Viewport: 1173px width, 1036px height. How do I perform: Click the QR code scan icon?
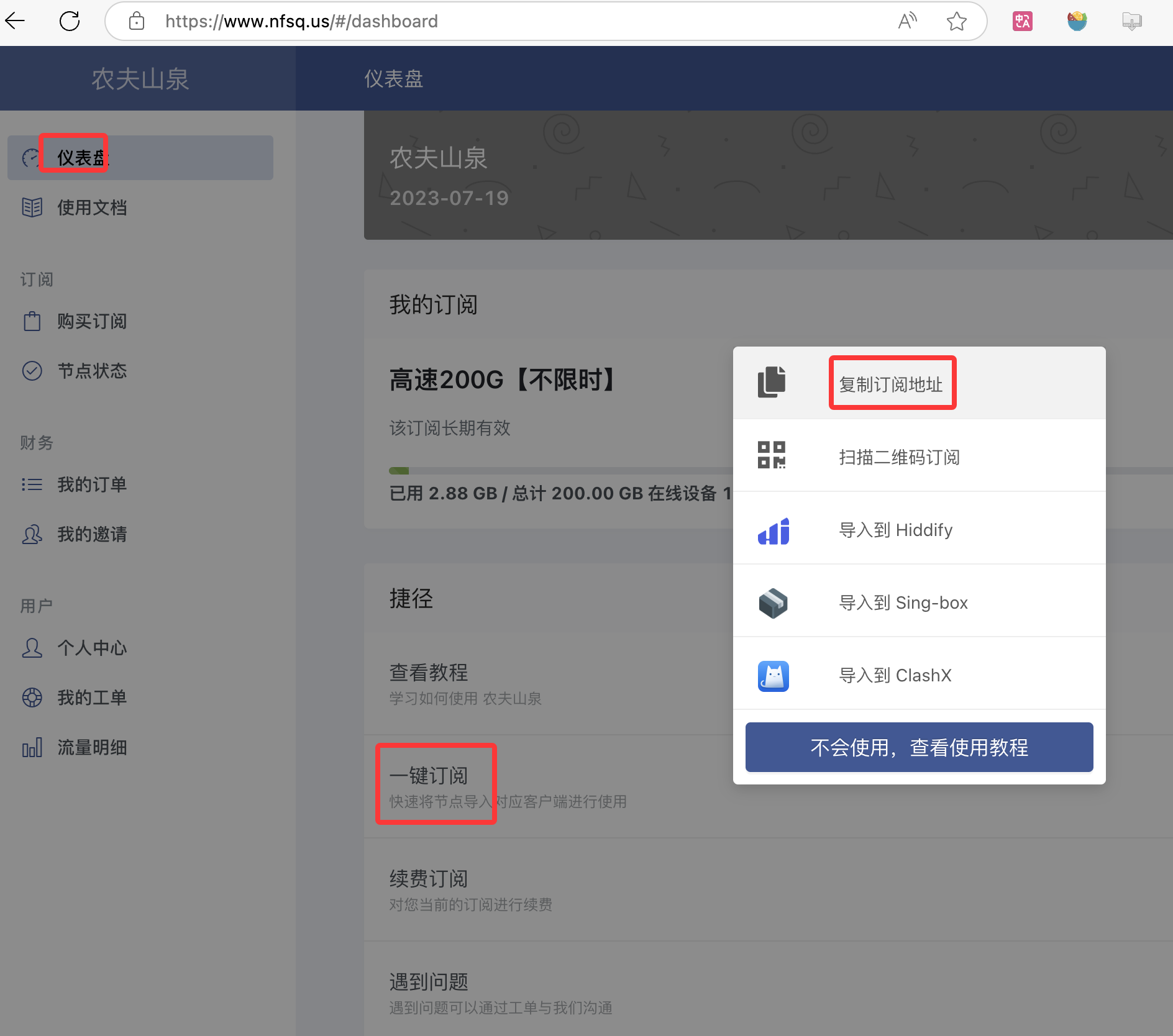pyautogui.click(x=772, y=455)
